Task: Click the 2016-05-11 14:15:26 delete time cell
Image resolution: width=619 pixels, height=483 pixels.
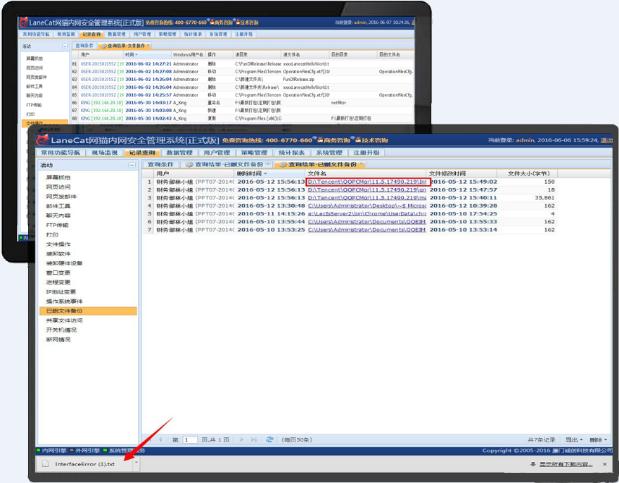Action: [x=271, y=214]
